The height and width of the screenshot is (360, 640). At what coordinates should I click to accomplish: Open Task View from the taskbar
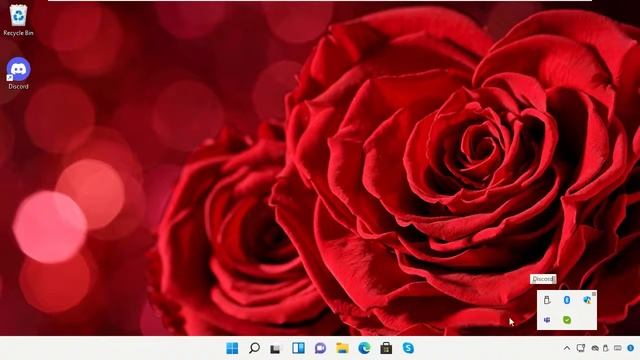(276, 349)
